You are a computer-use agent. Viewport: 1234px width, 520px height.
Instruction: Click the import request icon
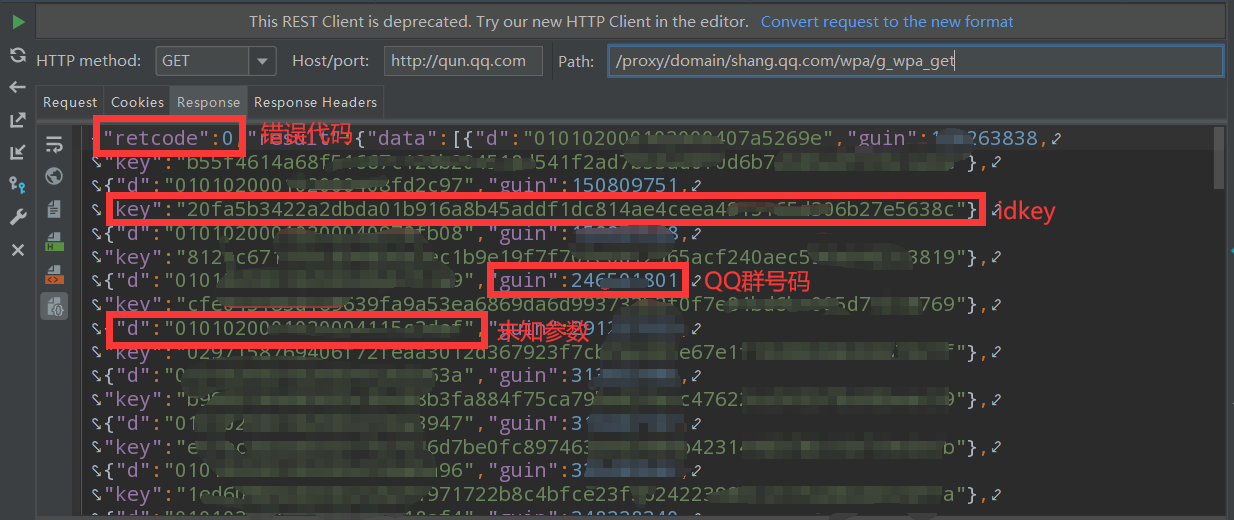18,152
